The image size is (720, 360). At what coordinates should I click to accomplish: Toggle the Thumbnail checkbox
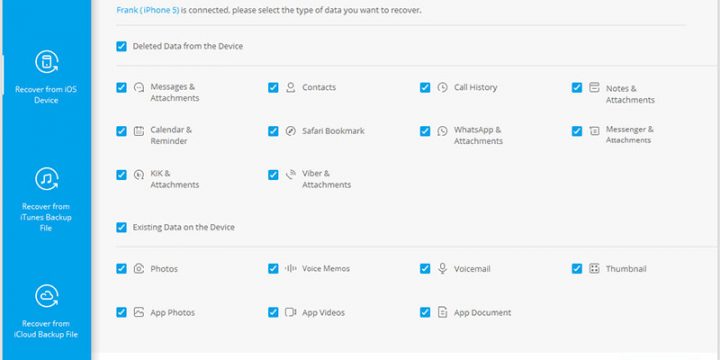click(577, 269)
